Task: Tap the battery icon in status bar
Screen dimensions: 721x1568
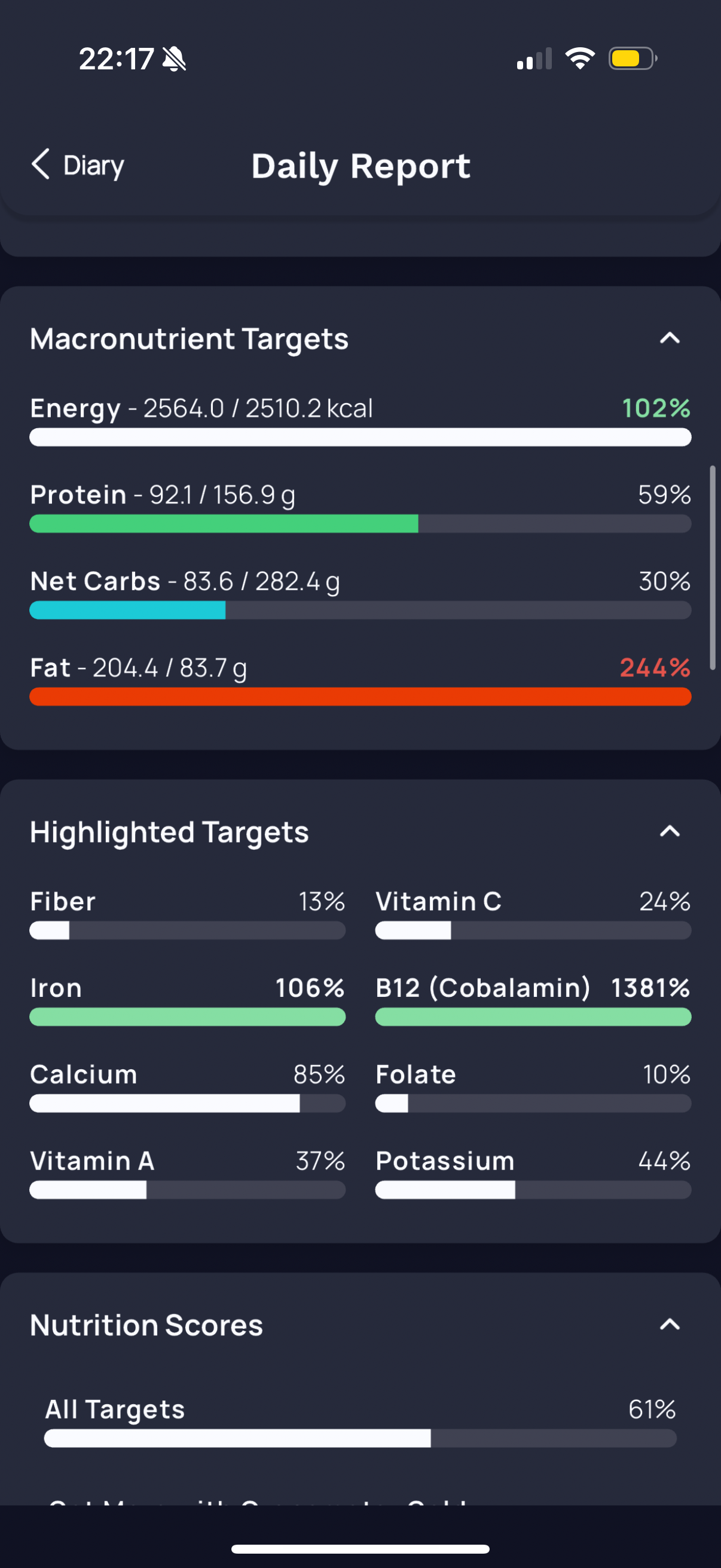Action: click(x=633, y=59)
